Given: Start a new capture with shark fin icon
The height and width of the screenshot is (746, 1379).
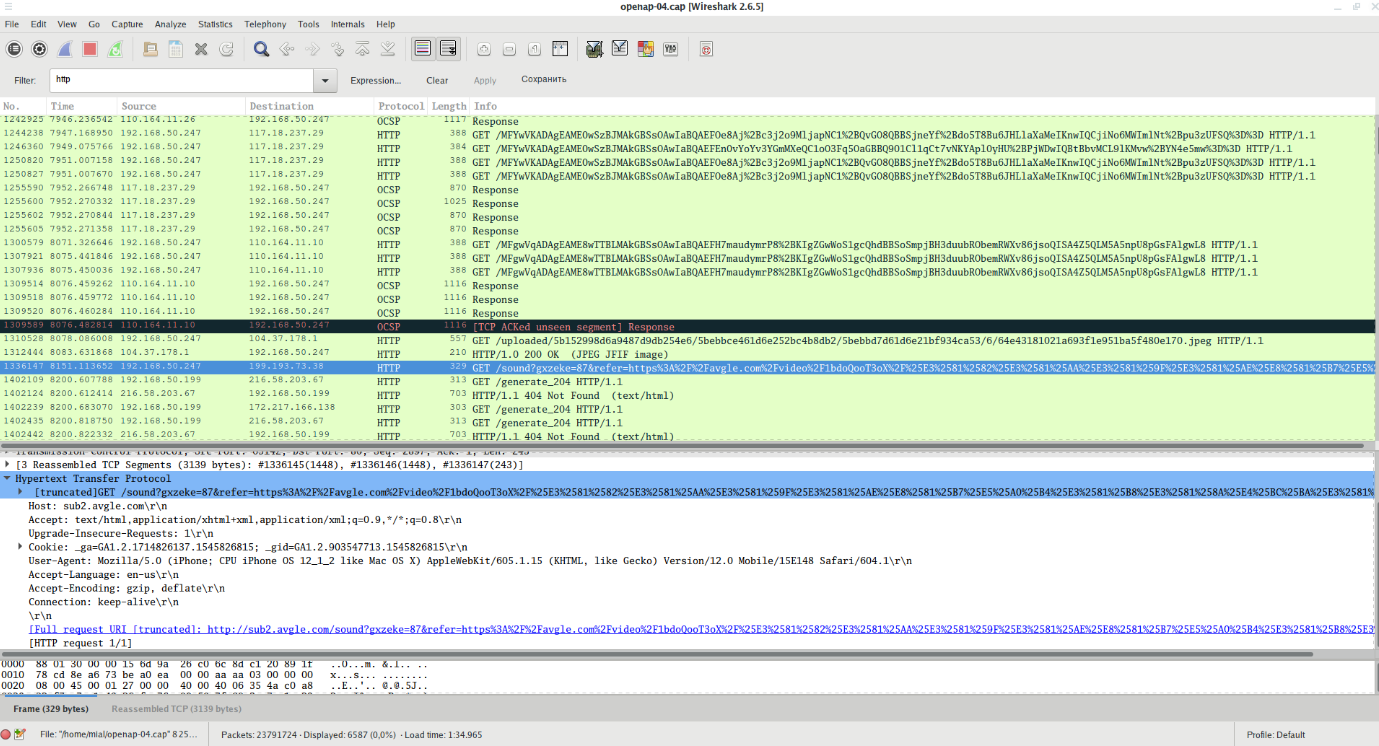Looking at the screenshot, I should [64, 48].
